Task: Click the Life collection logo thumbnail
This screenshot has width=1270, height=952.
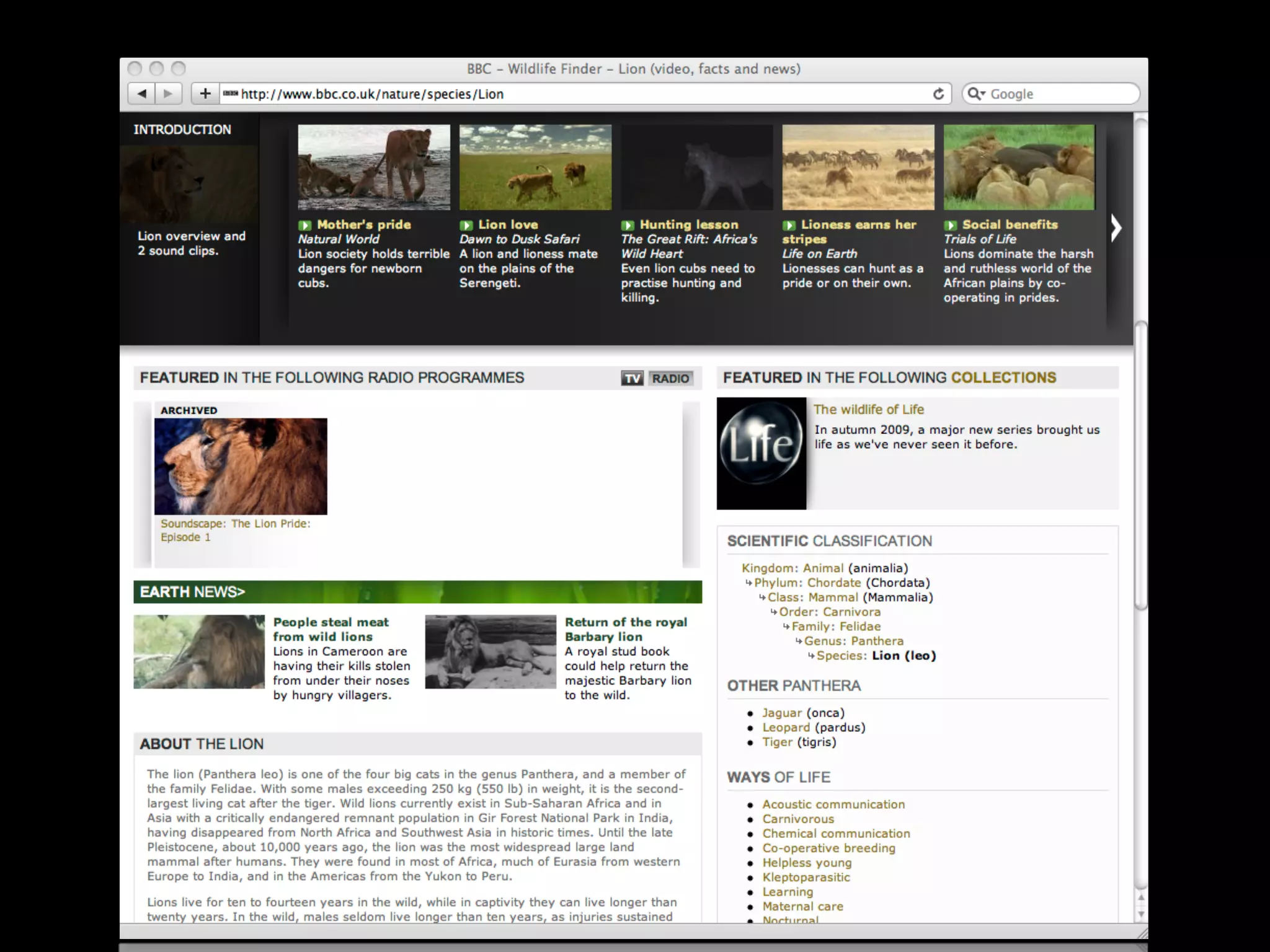Action: tap(762, 453)
